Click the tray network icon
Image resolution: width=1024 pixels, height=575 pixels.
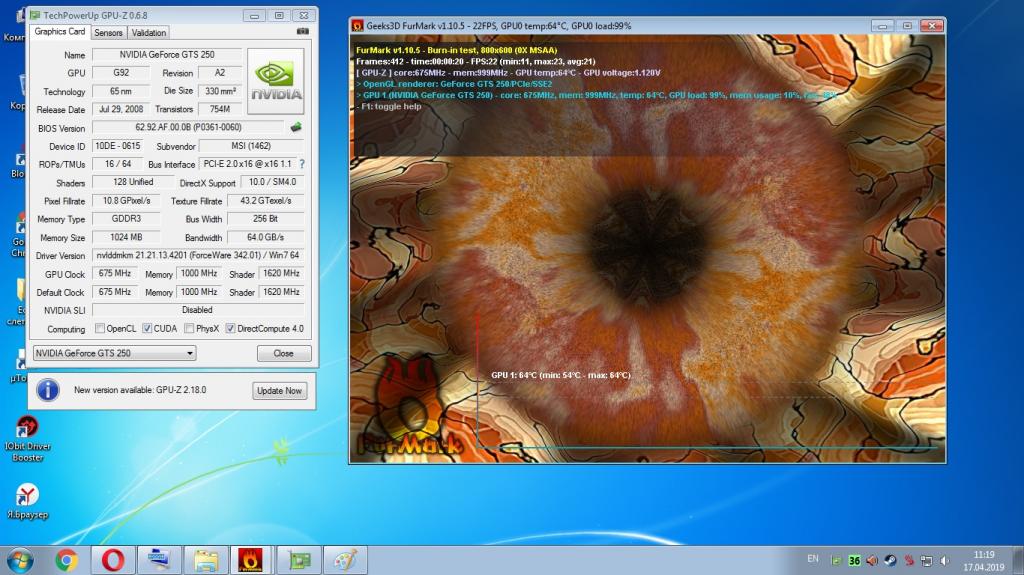(x=927, y=561)
